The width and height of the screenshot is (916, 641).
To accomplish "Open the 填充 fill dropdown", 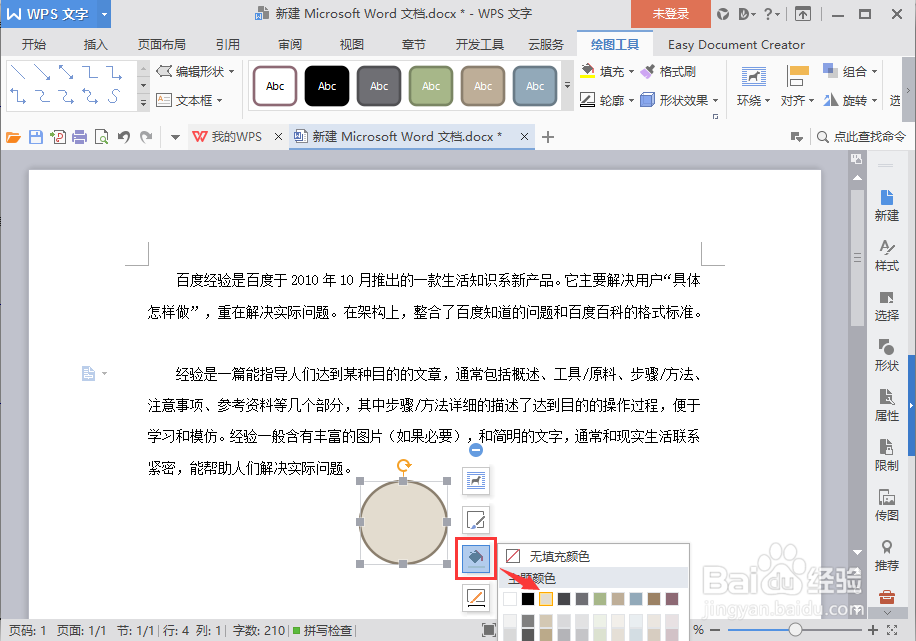I will (x=631, y=72).
